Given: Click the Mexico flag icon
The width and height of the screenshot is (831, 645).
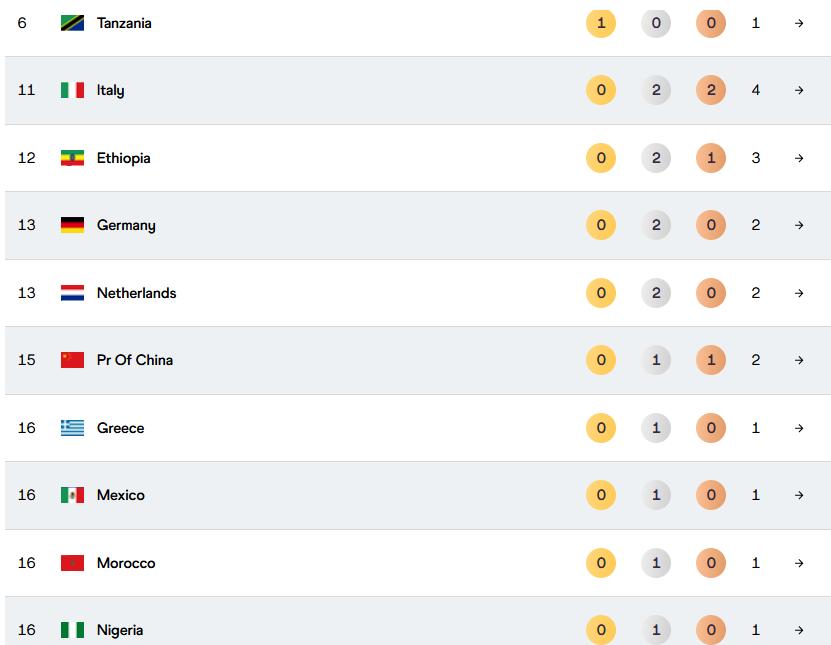Looking at the screenshot, I should coord(72,495).
